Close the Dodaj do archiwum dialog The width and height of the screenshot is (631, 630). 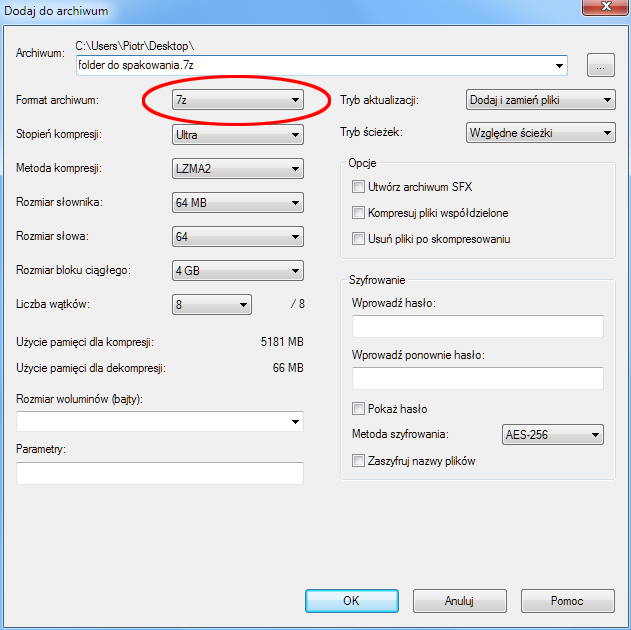(606, 6)
